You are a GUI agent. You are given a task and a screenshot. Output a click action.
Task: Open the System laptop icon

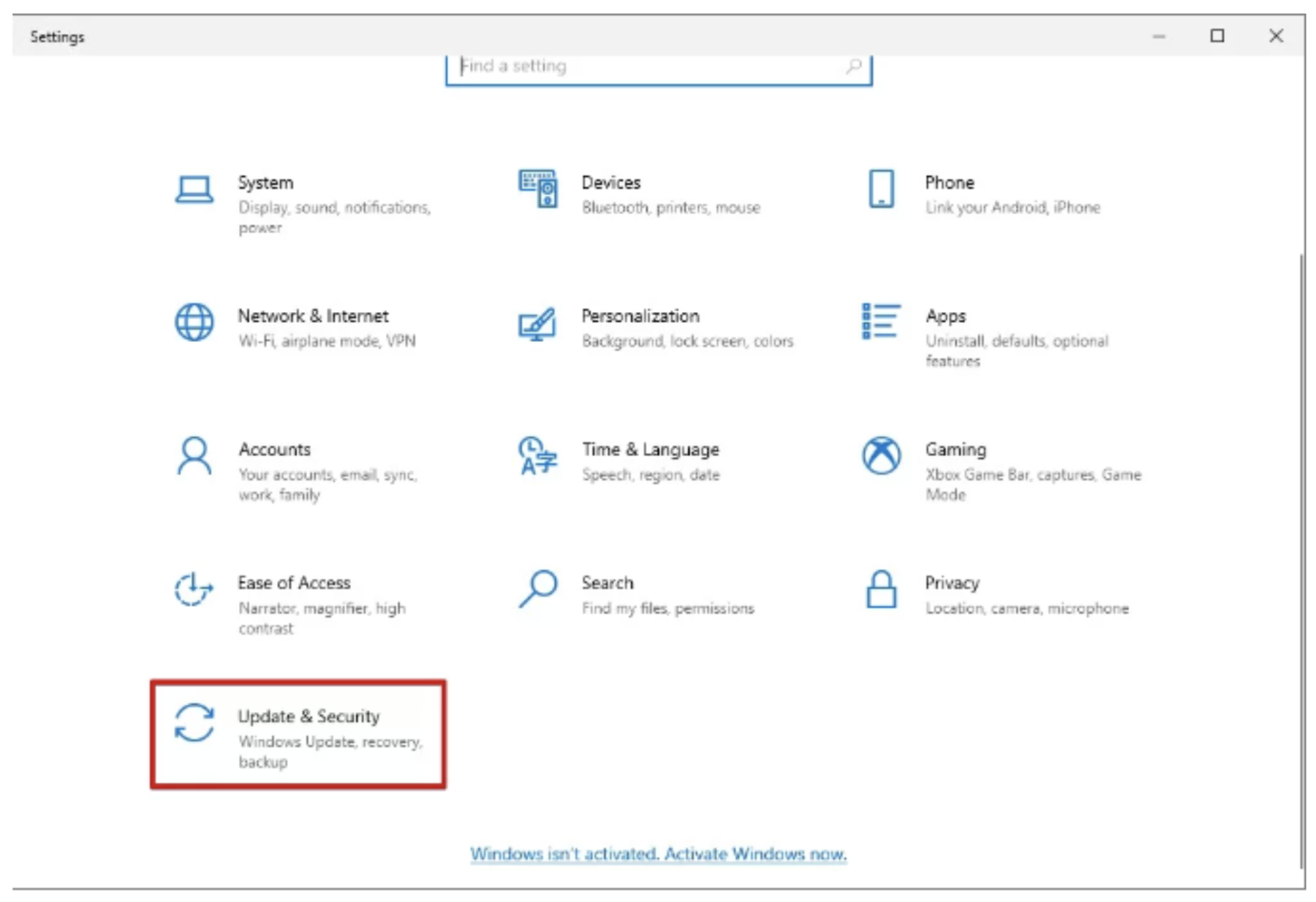(194, 190)
